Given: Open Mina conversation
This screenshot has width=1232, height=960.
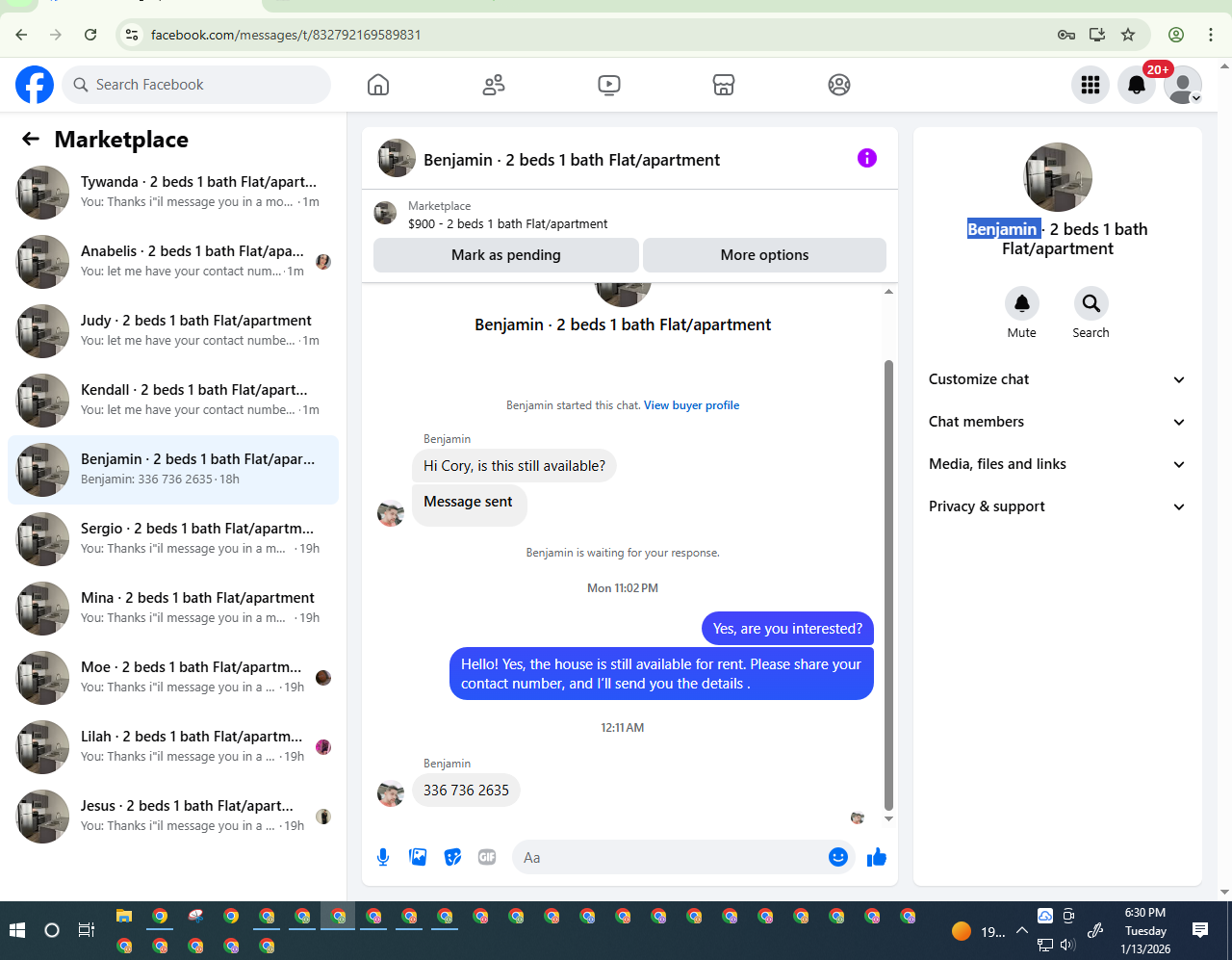Looking at the screenshot, I should point(173,609).
